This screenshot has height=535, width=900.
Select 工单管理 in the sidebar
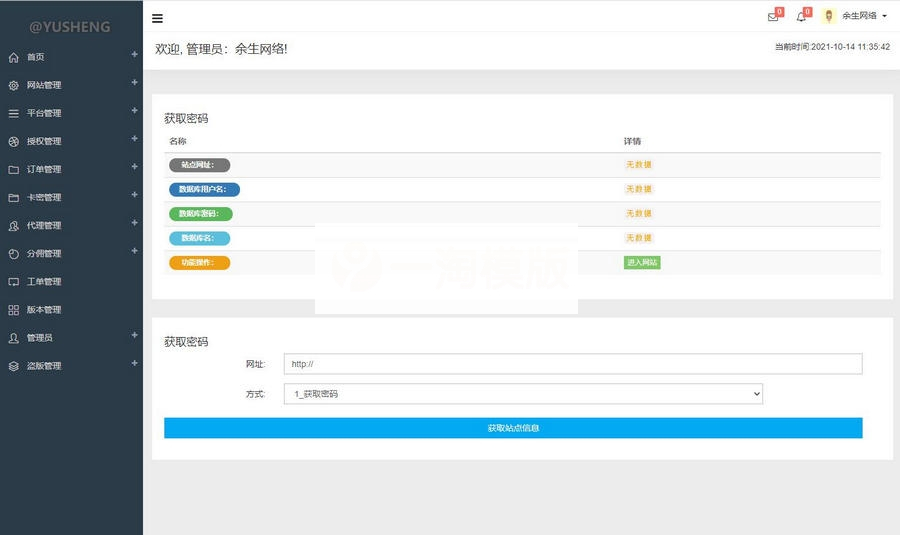(44, 282)
